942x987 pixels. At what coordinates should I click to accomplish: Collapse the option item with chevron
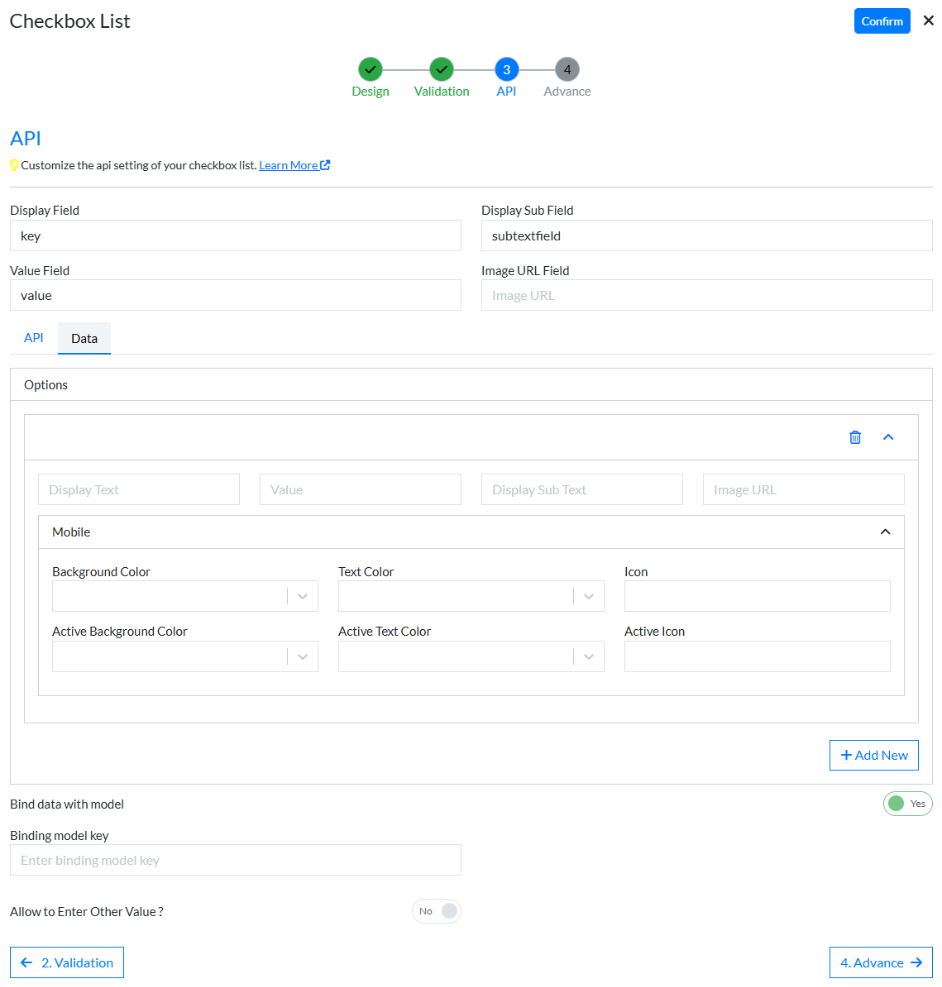[888, 437]
